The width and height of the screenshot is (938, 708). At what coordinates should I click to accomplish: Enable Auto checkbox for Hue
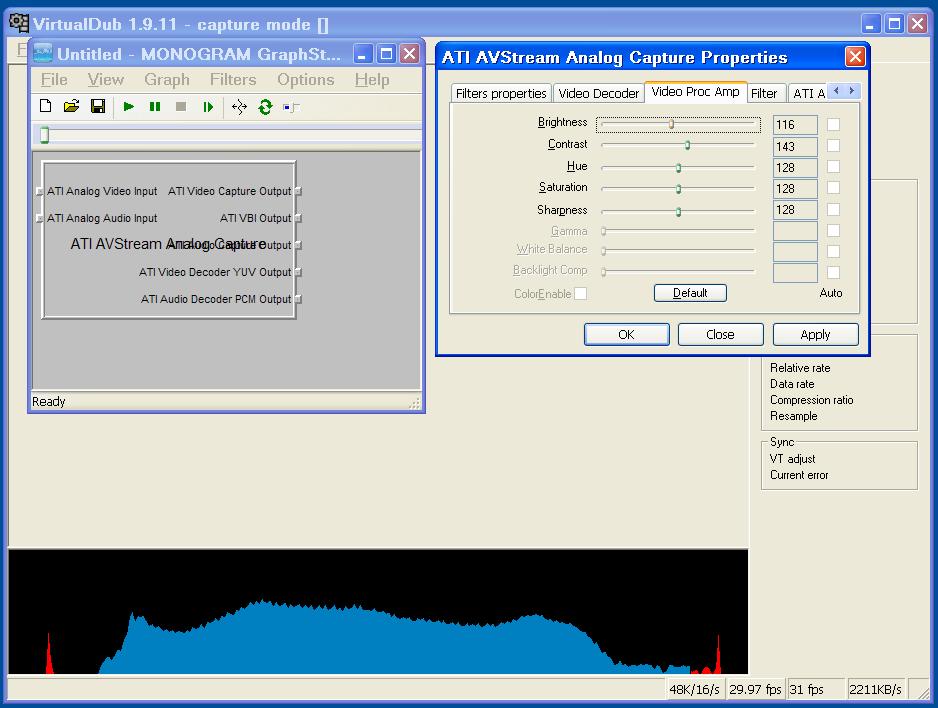tap(833, 167)
